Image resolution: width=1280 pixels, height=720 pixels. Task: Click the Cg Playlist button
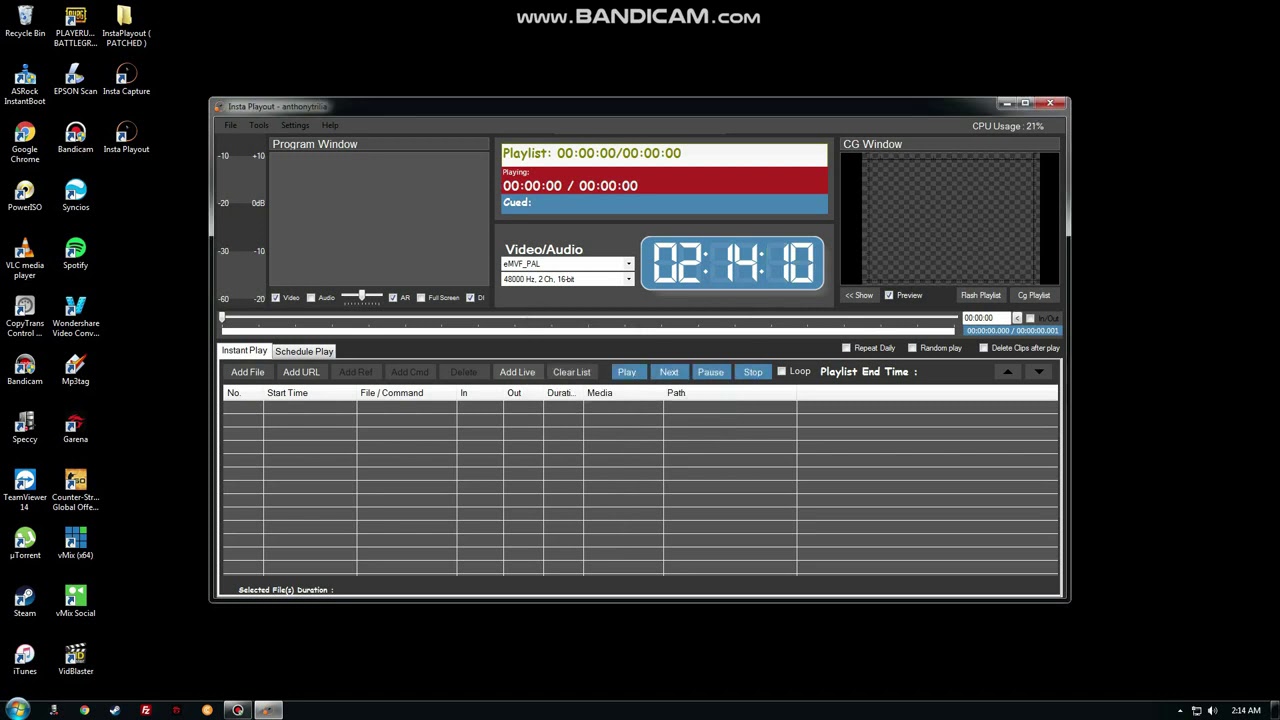pos(1034,295)
